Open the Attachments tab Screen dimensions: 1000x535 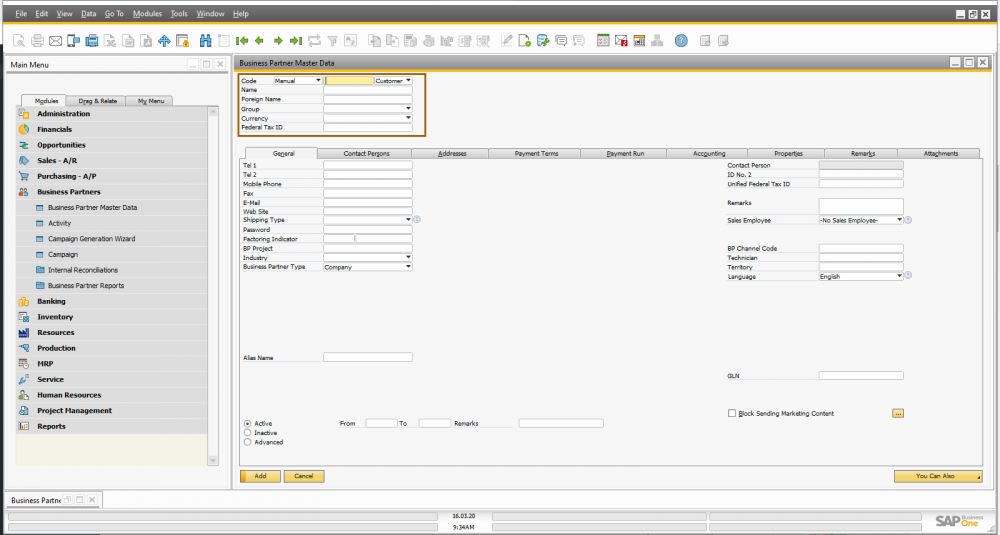[x=941, y=154]
